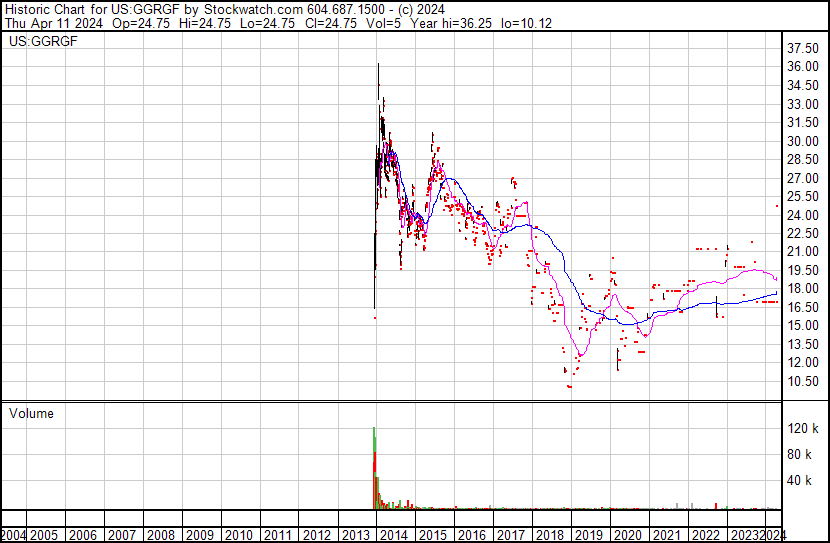Click the 40 k volume axis label
Viewport: 830px width, 543px height.
(x=802, y=480)
